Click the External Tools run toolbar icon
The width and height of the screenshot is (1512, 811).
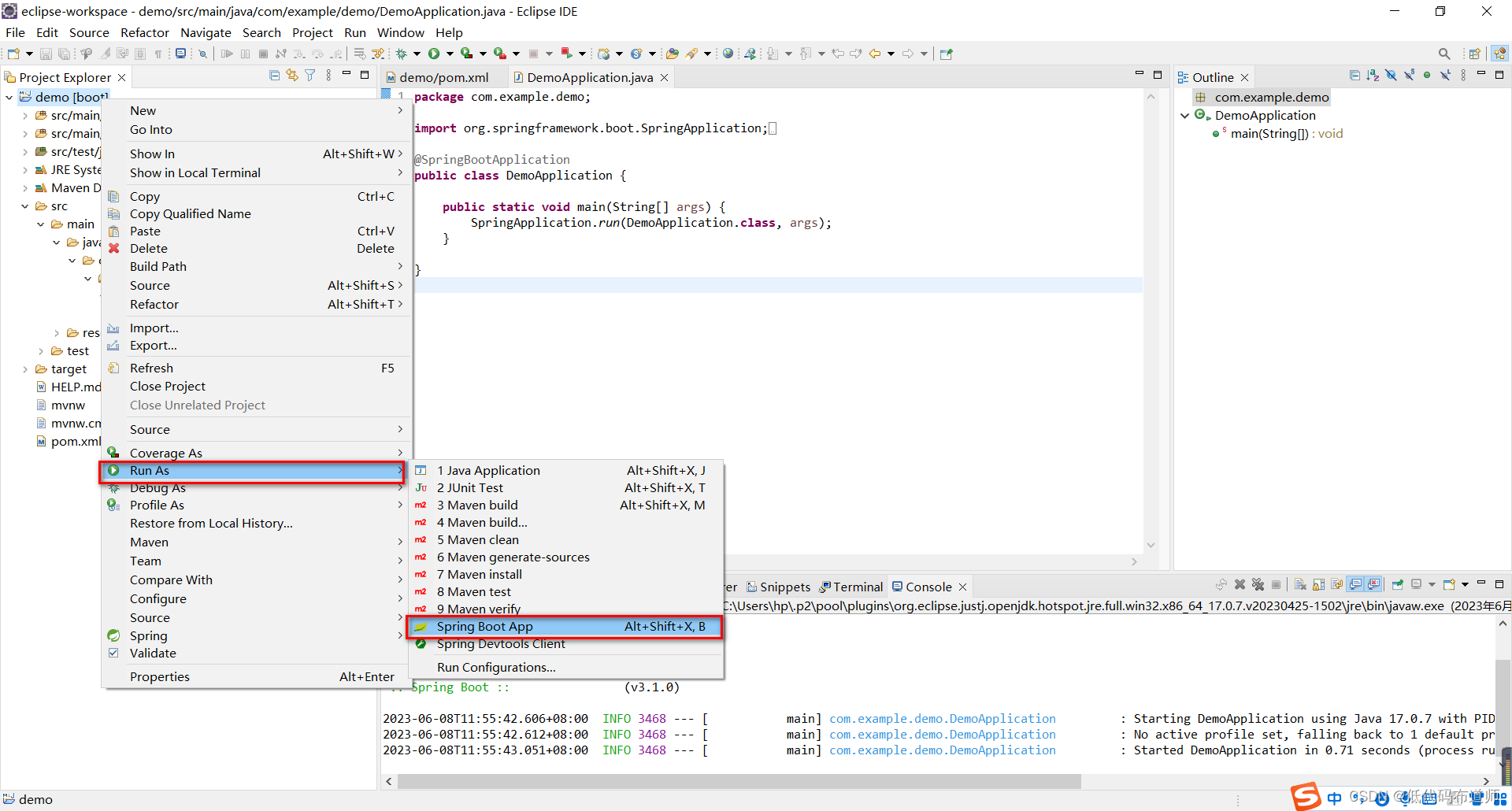click(500, 54)
